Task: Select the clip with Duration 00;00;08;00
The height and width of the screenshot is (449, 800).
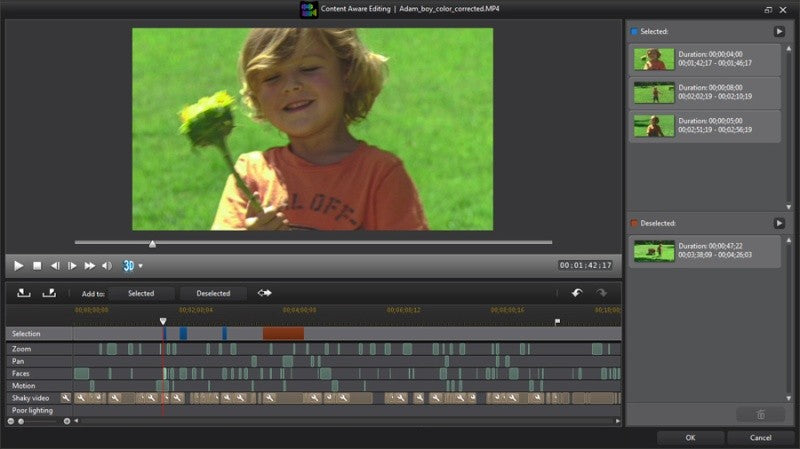Action: (x=705, y=92)
